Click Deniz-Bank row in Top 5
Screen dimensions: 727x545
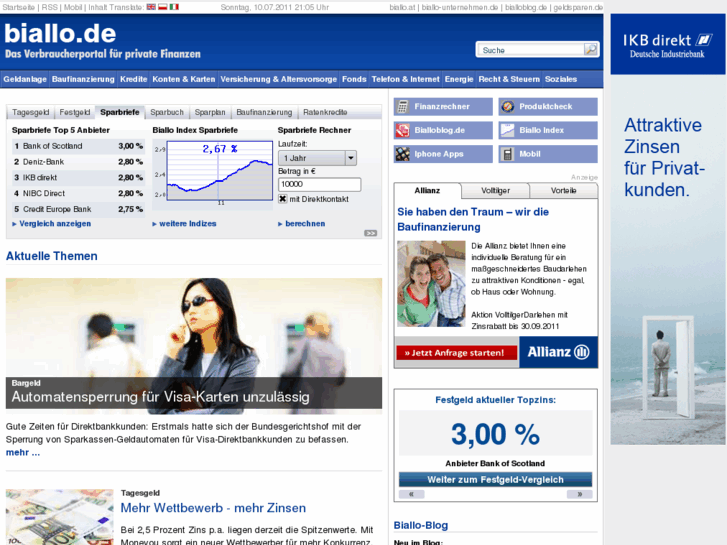pos(78,162)
